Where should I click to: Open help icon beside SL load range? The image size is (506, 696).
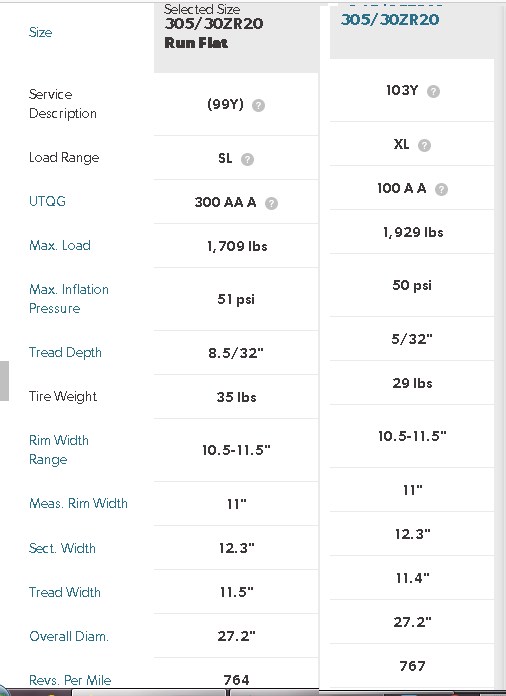[x=247, y=159]
